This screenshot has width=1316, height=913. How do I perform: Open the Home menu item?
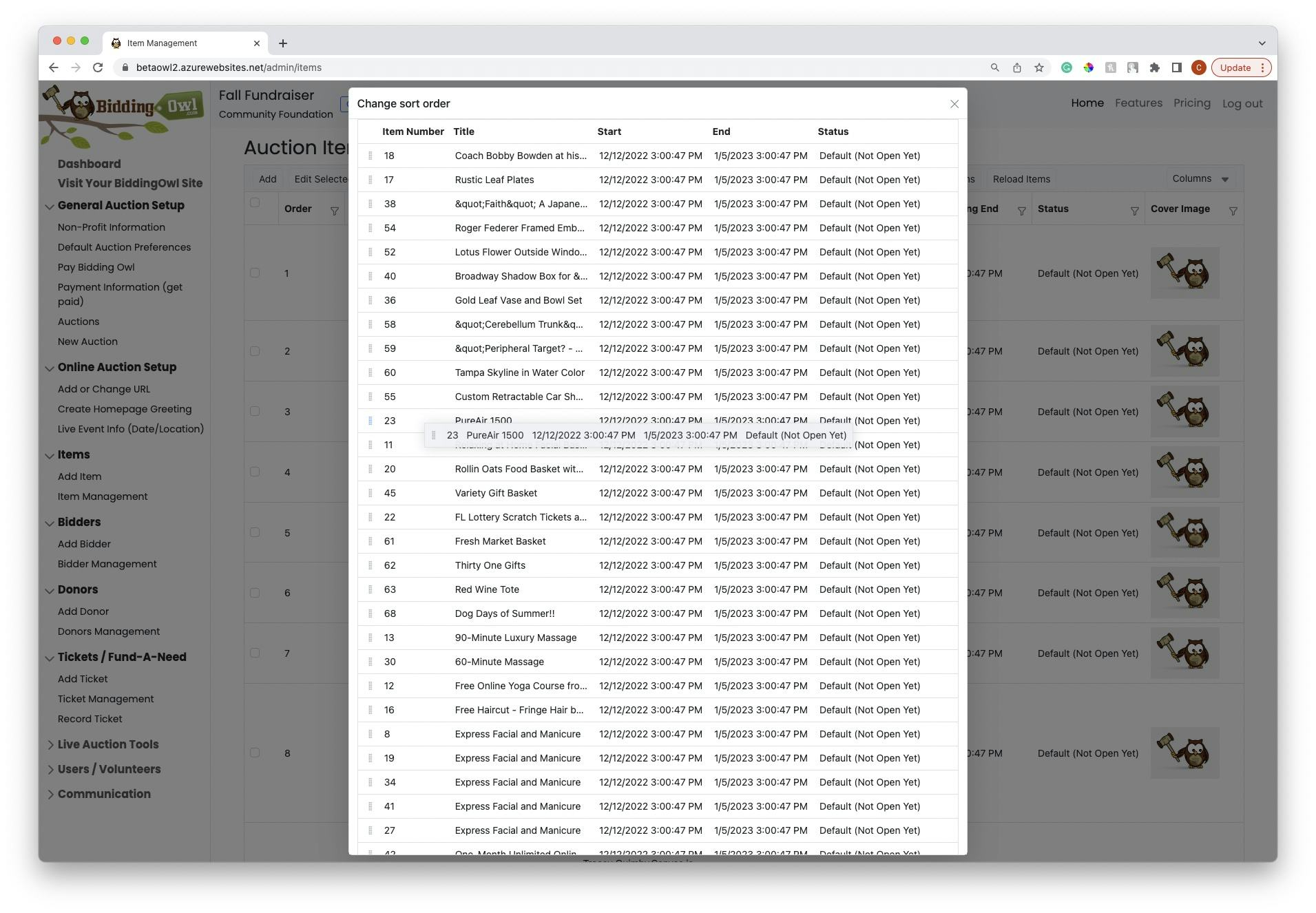coord(1087,103)
